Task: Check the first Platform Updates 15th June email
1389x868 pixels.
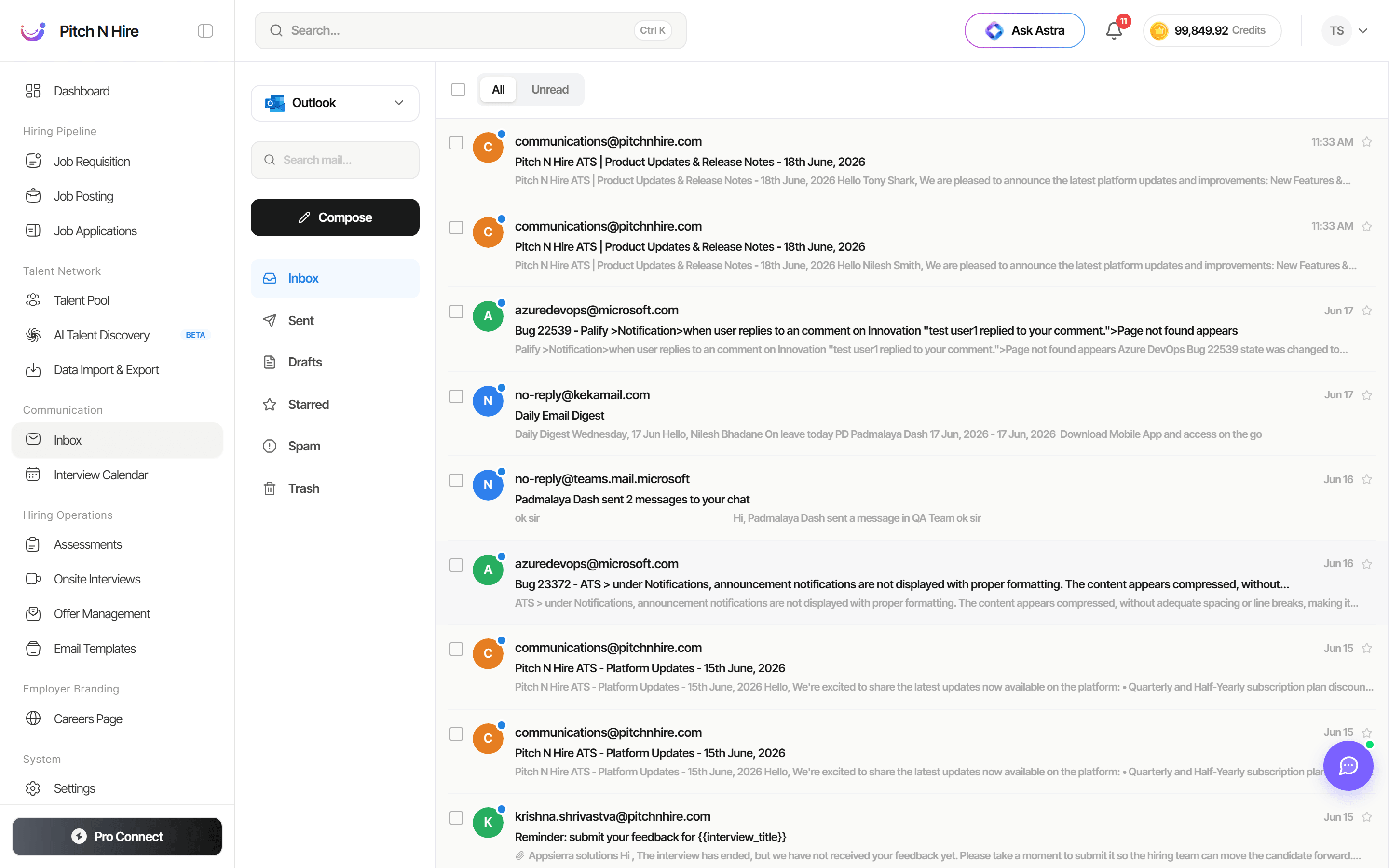Action: click(456, 649)
